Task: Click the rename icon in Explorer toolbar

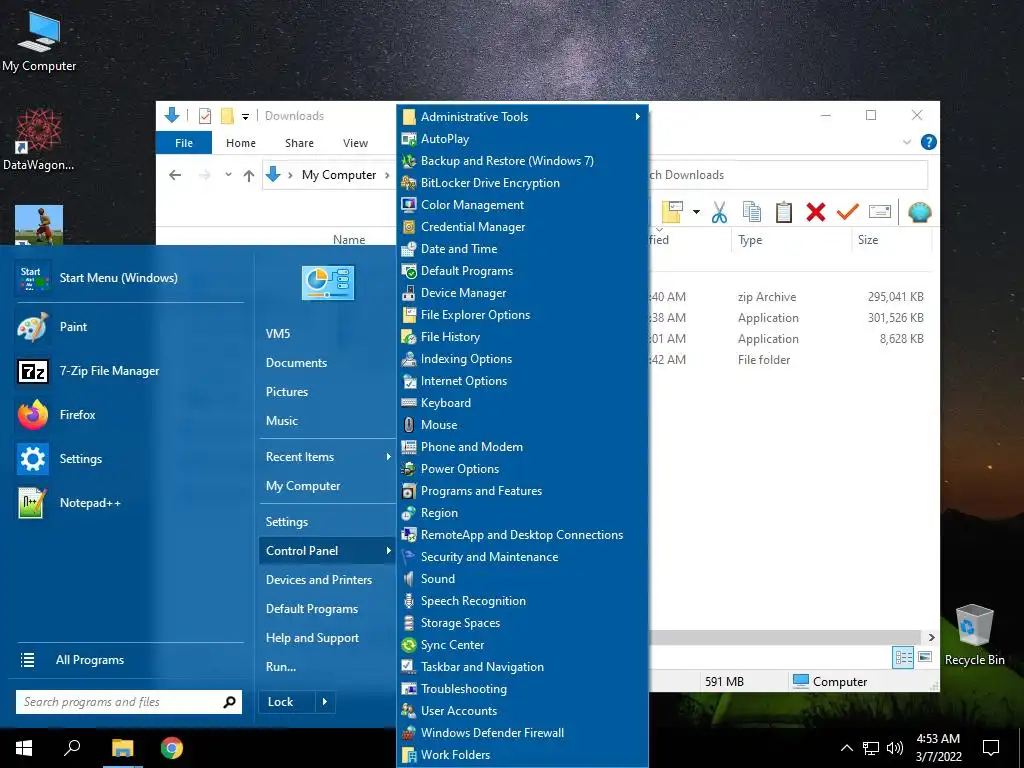Action: [880, 212]
